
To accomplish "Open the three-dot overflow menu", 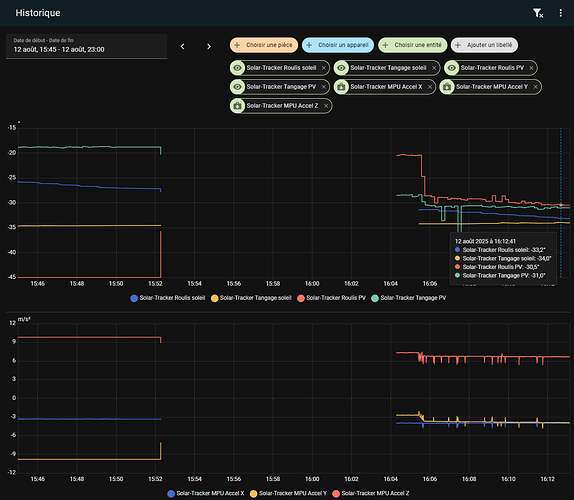I will (x=560, y=13).
